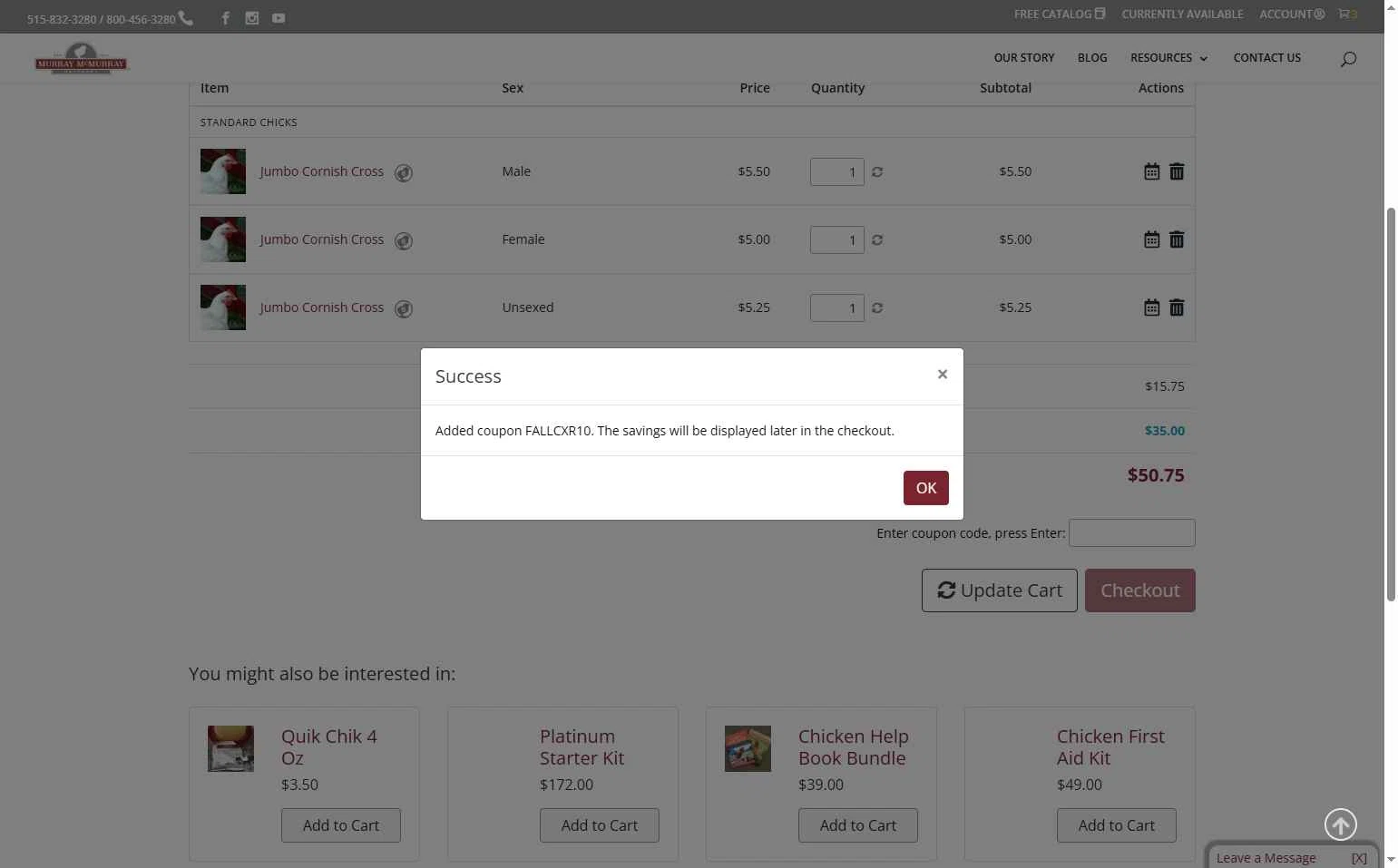Click the info badge beside Male Jumbo Cornish Cross
1398x868 pixels.
click(404, 172)
